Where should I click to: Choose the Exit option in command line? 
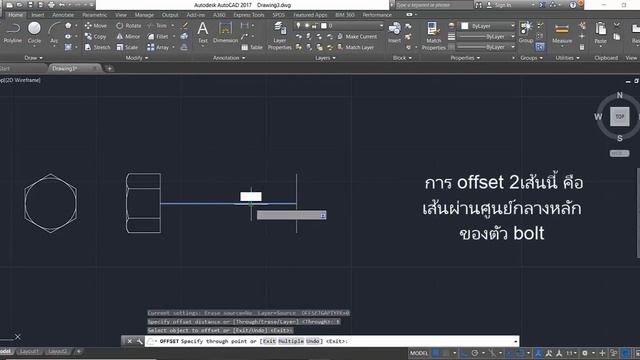(269, 341)
